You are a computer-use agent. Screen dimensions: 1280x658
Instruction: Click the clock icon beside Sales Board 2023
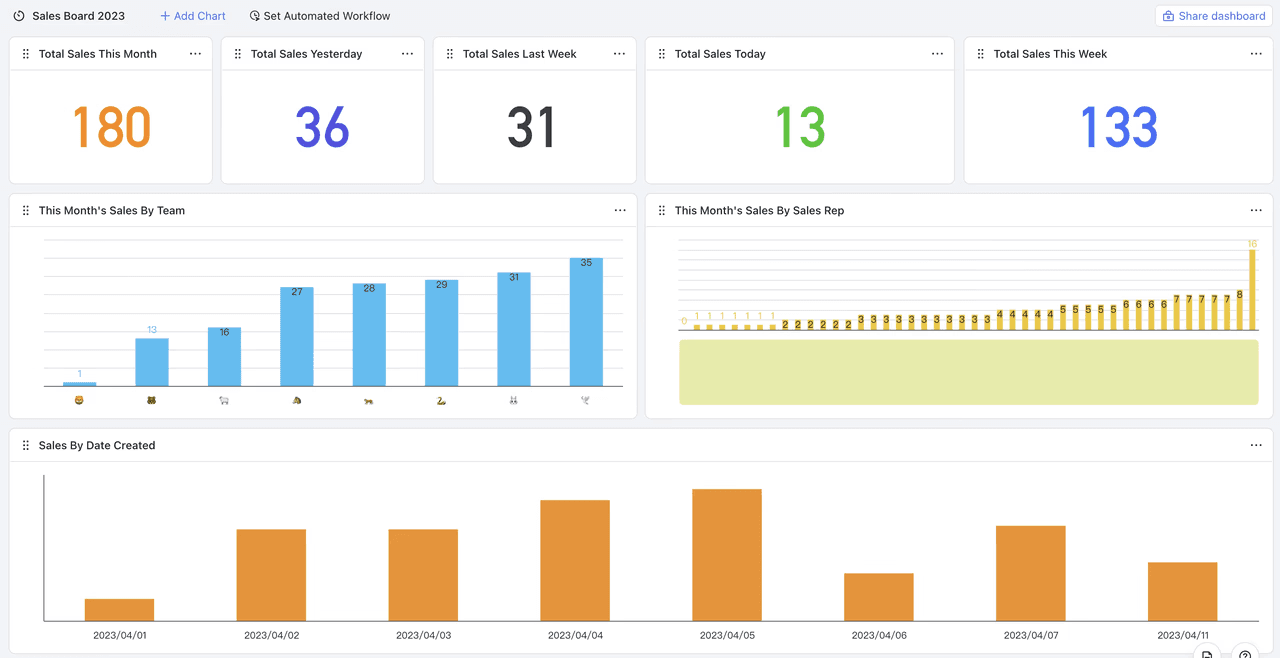tap(19, 16)
